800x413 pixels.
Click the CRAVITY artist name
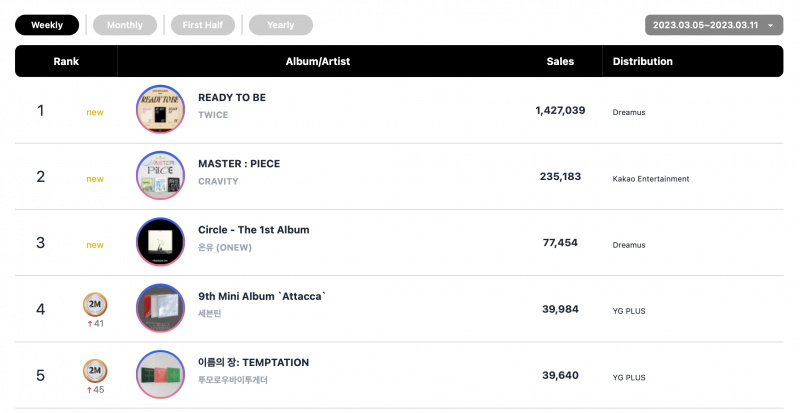click(218, 181)
